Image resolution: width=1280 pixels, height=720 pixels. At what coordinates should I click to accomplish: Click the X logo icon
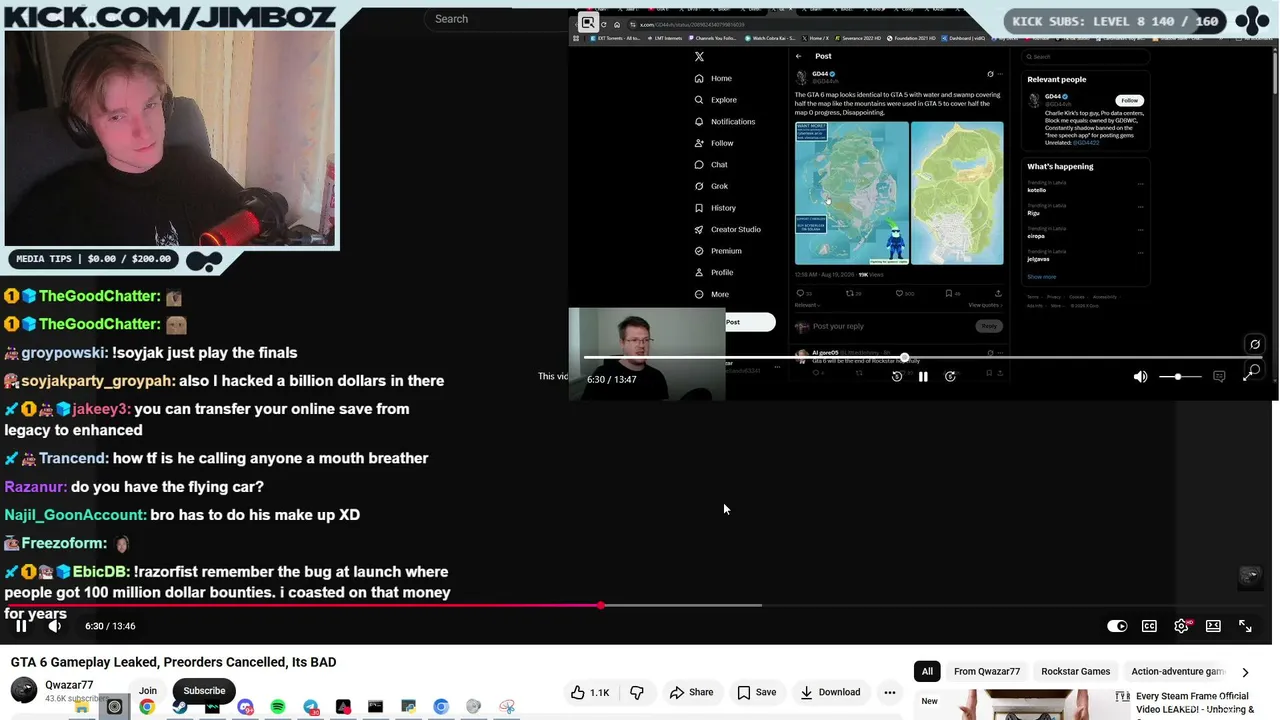tap(699, 57)
